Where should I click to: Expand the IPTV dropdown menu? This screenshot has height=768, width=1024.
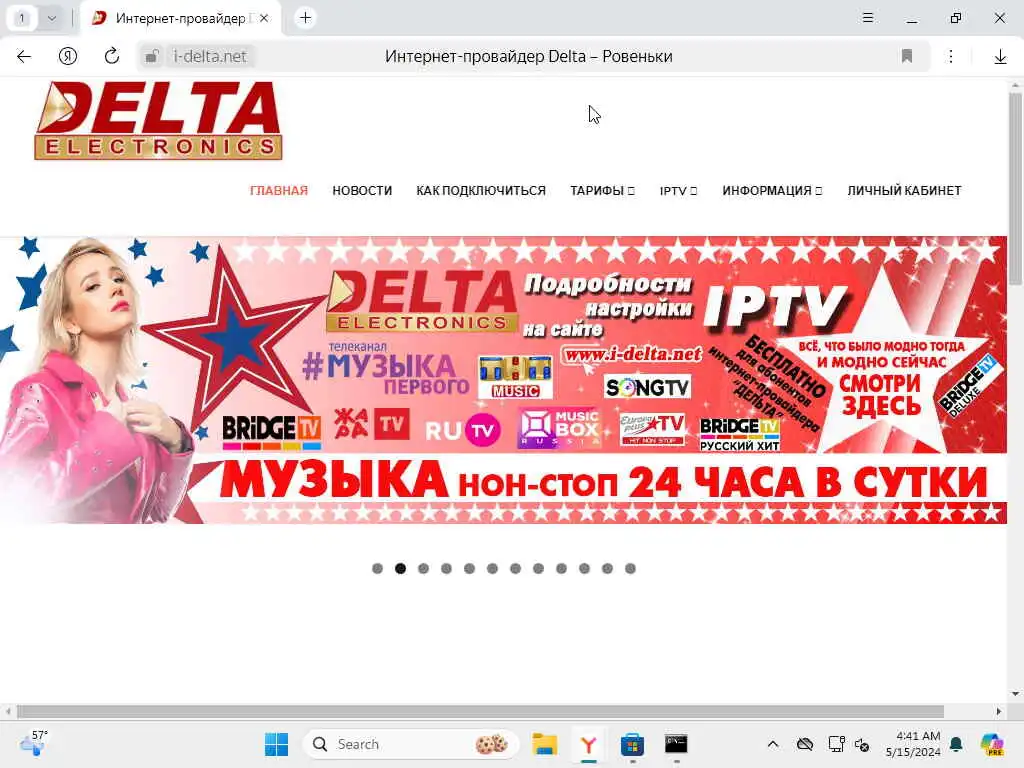(678, 191)
